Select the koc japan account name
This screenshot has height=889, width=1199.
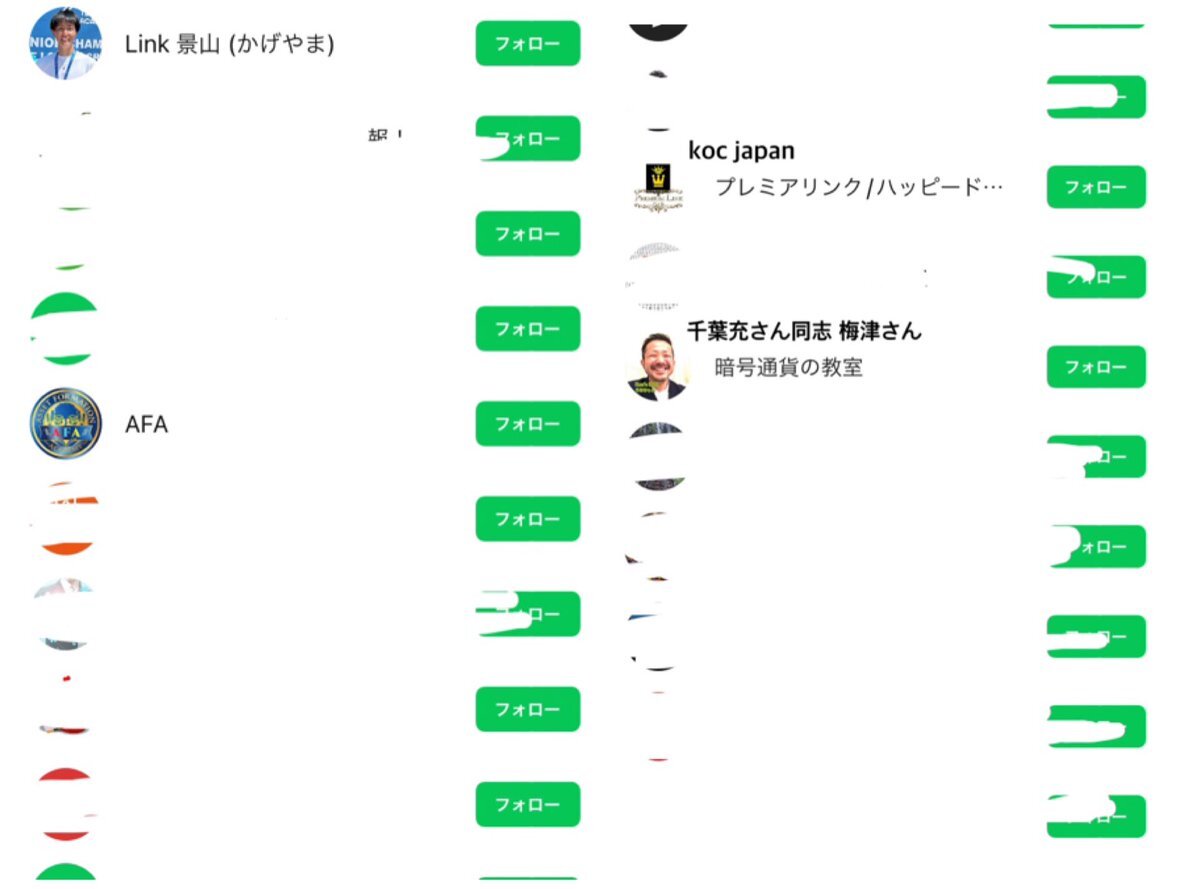coord(741,151)
